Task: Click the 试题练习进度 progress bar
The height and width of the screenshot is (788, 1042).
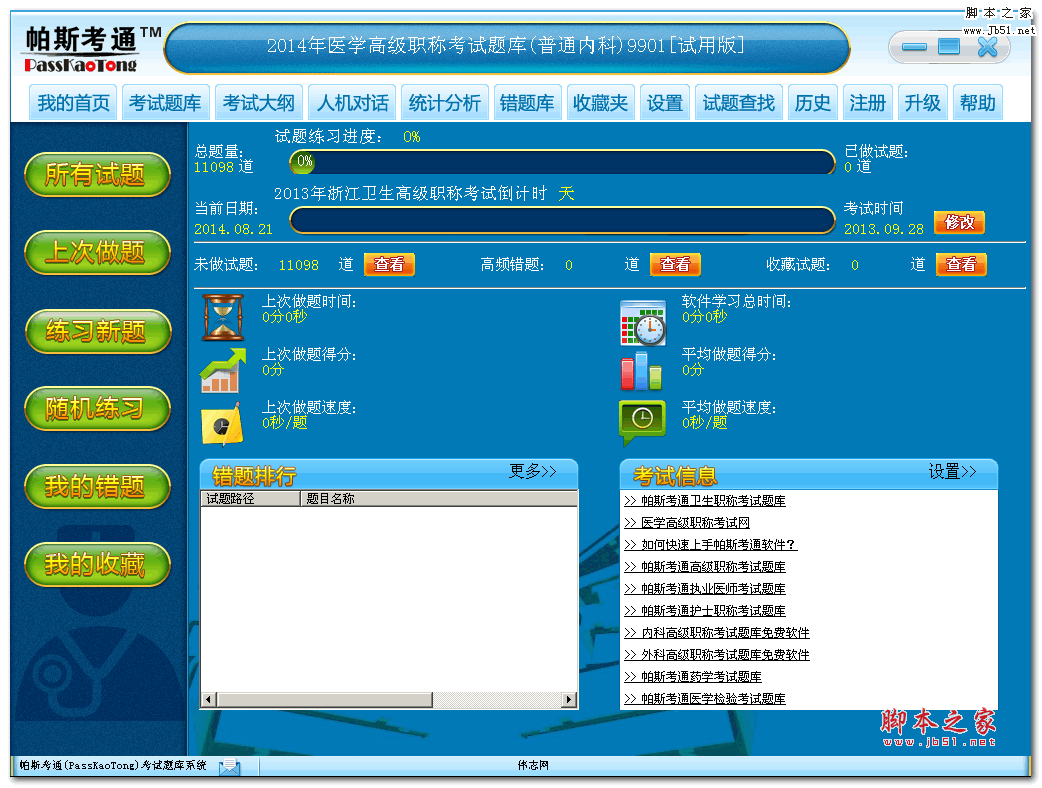Action: pyautogui.click(x=562, y=161)
